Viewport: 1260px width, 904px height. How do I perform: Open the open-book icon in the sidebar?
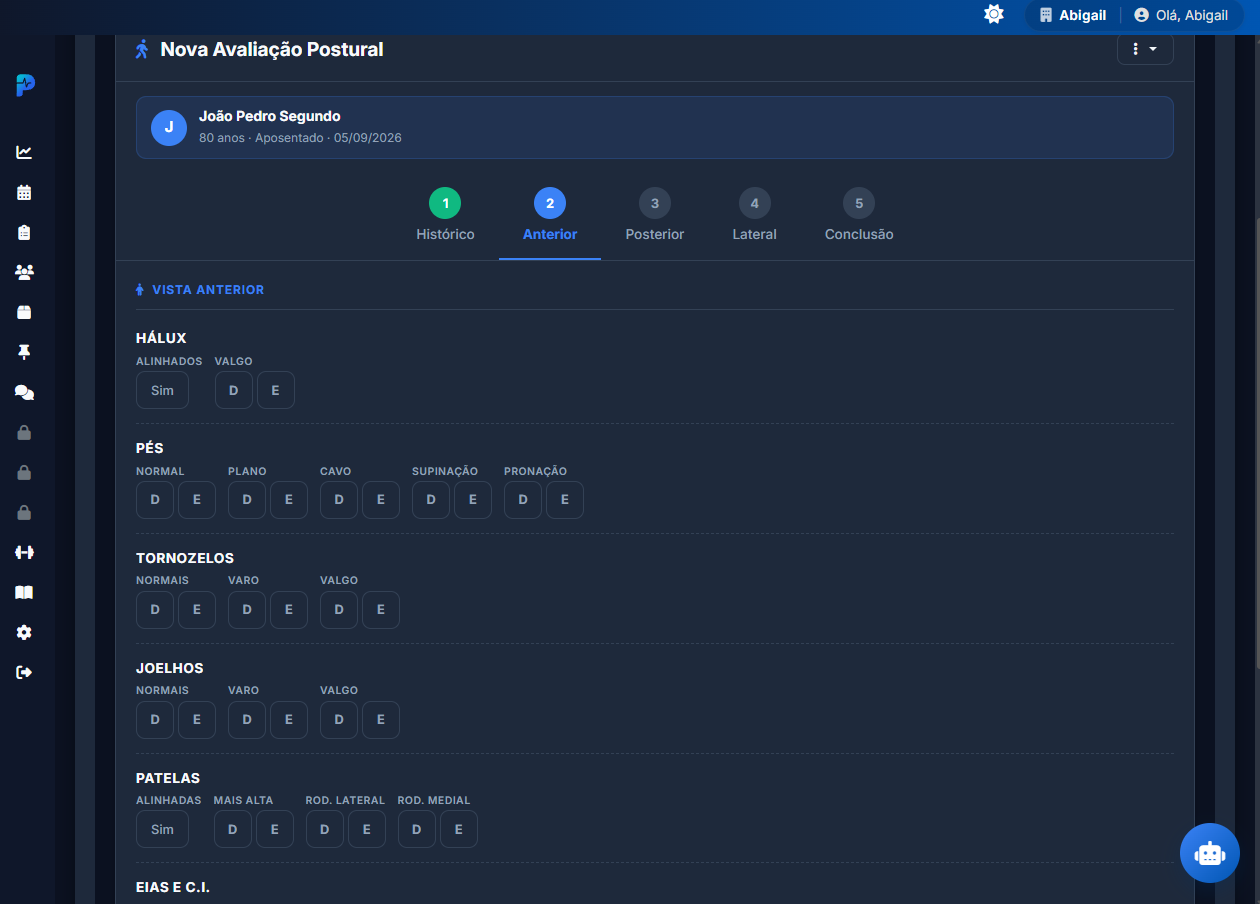[24, 592]
